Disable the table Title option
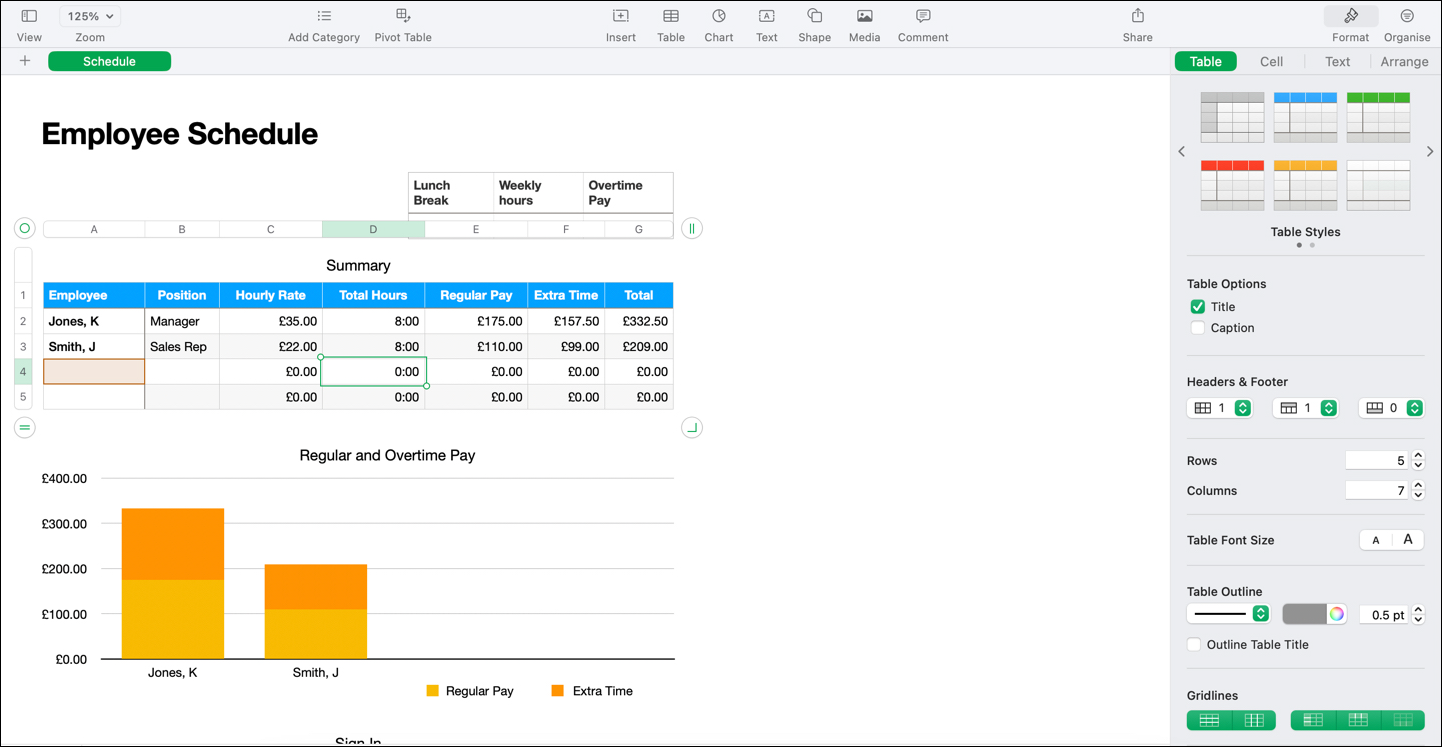Screen dimensions: 1442x747 coord(1197,306)
